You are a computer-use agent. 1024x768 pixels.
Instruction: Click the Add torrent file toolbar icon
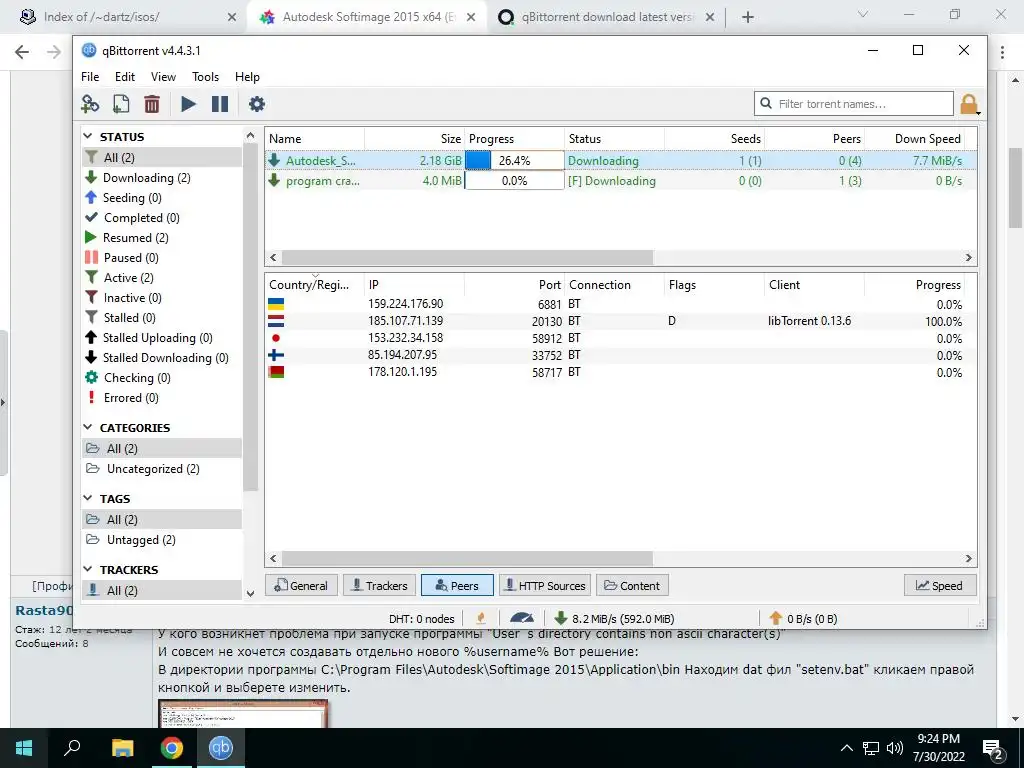point(121,104)
